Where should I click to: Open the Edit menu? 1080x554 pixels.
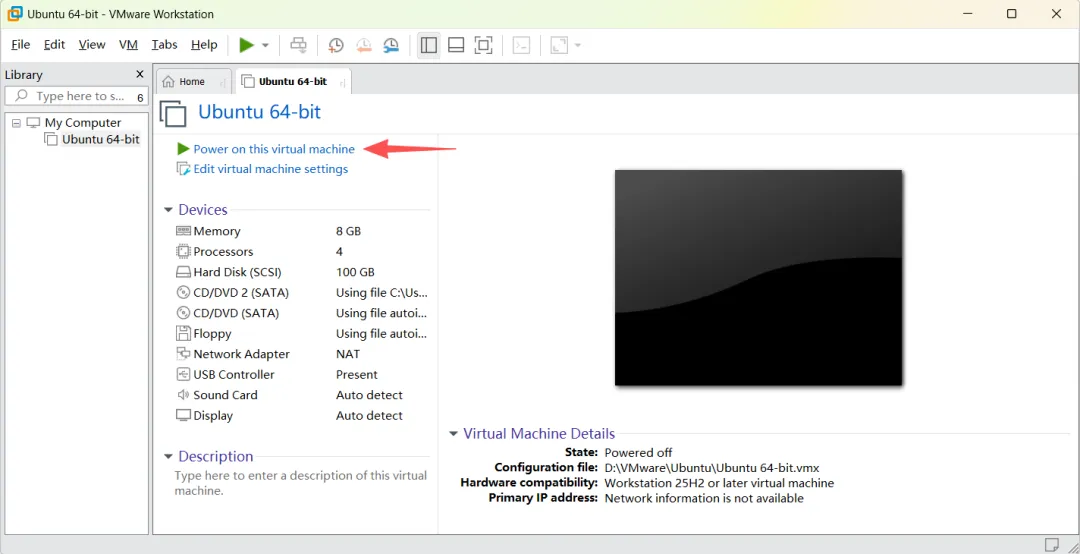[54, 45]
